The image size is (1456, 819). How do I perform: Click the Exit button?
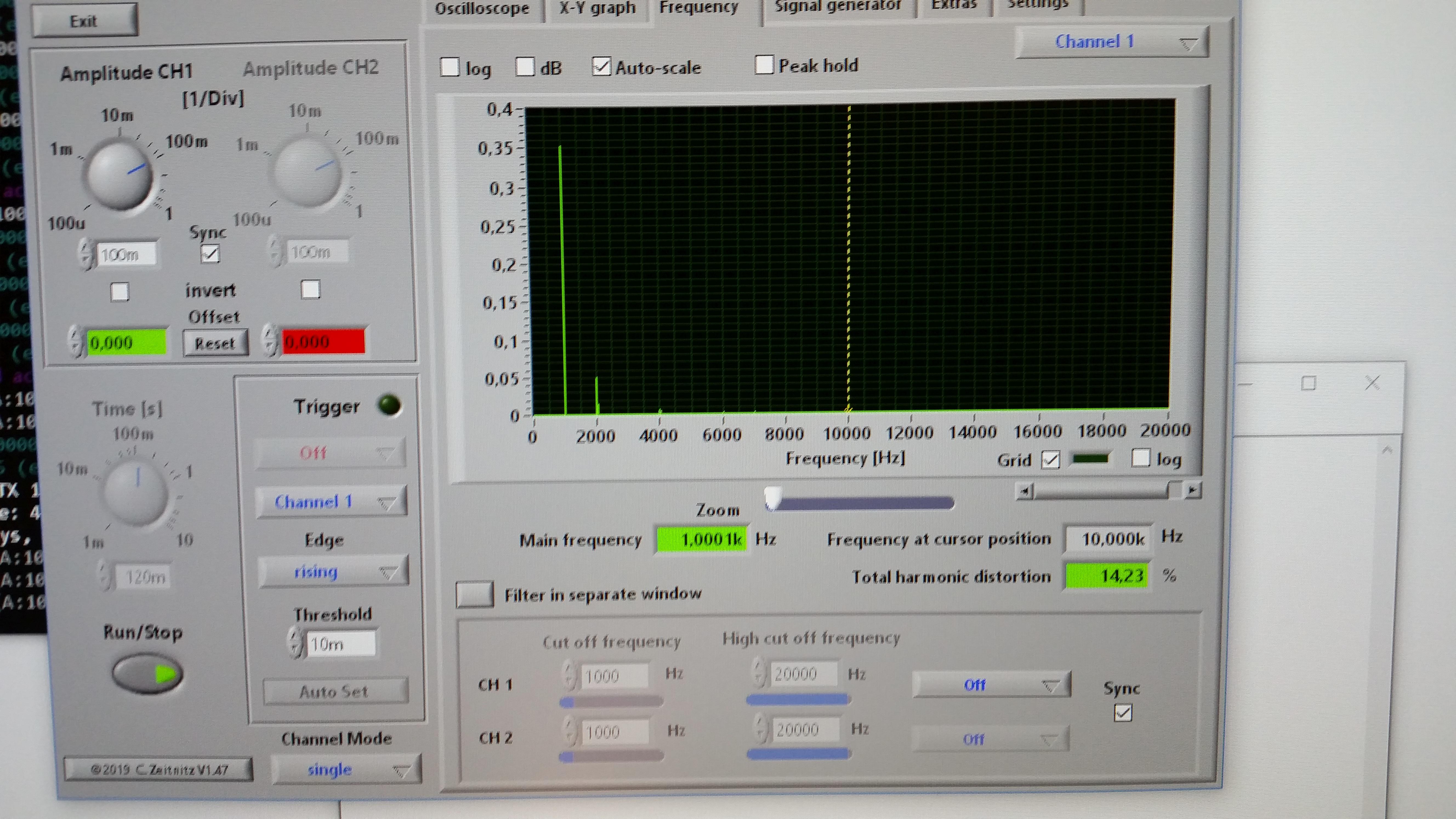pos(84,20)
